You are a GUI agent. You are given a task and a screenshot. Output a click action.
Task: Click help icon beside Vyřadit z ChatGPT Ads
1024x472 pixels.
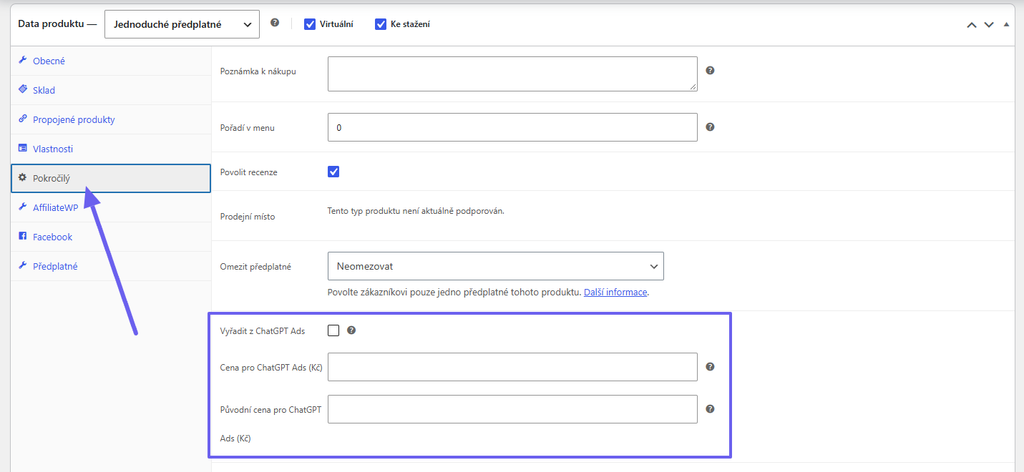351,330
